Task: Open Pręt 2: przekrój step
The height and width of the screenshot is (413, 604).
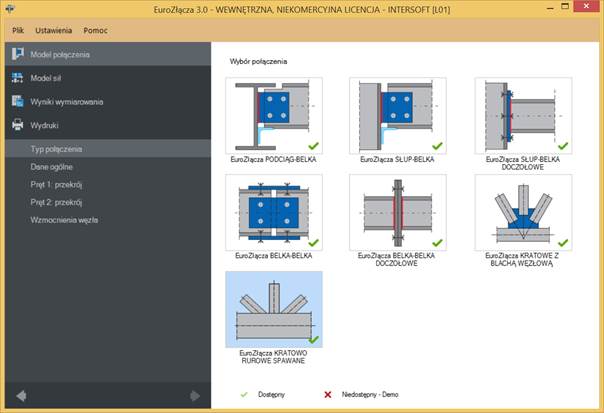Action: coord(108,202)
